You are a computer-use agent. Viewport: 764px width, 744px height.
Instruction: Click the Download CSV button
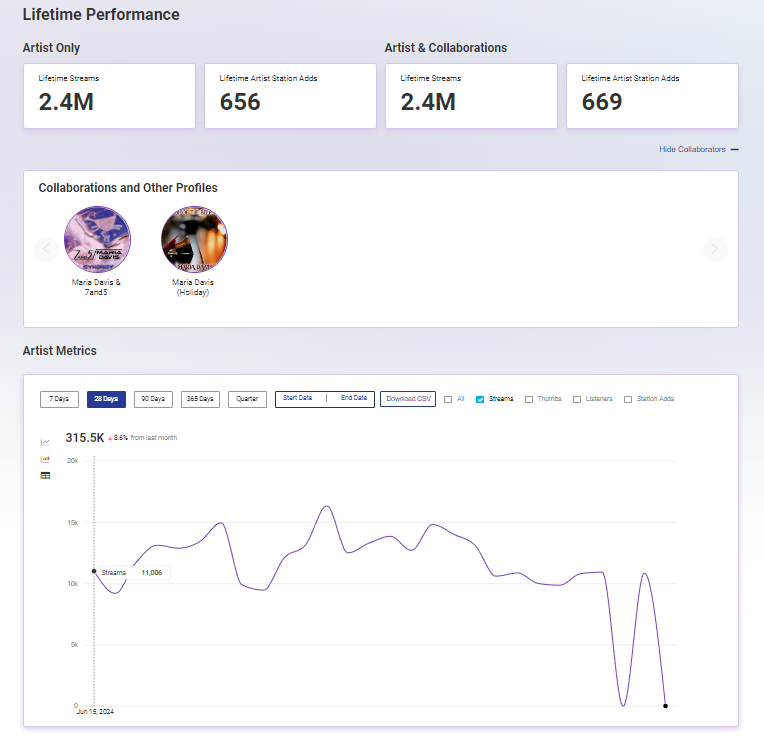[x=407, y=399]
